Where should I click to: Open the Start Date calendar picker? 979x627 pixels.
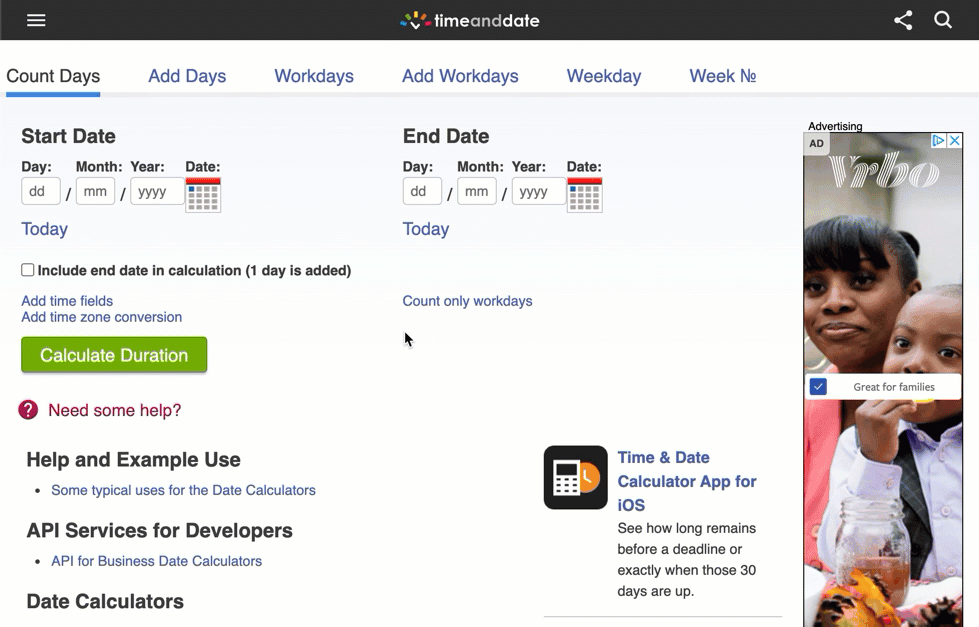(203, 194)
